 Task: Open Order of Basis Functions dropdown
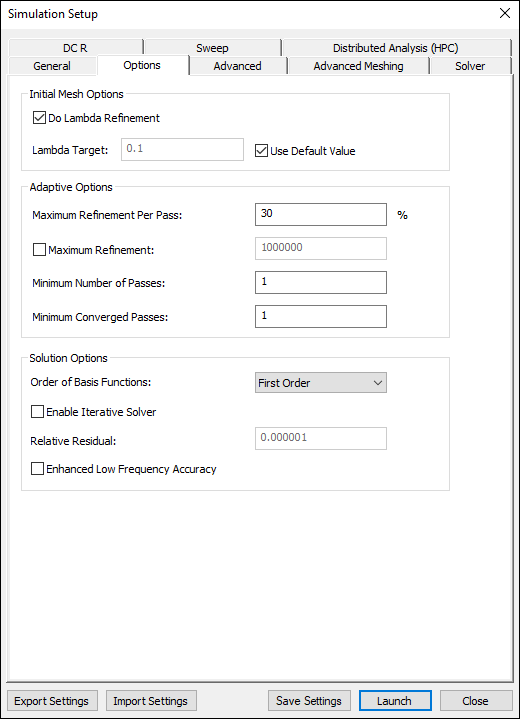(321, 382)
